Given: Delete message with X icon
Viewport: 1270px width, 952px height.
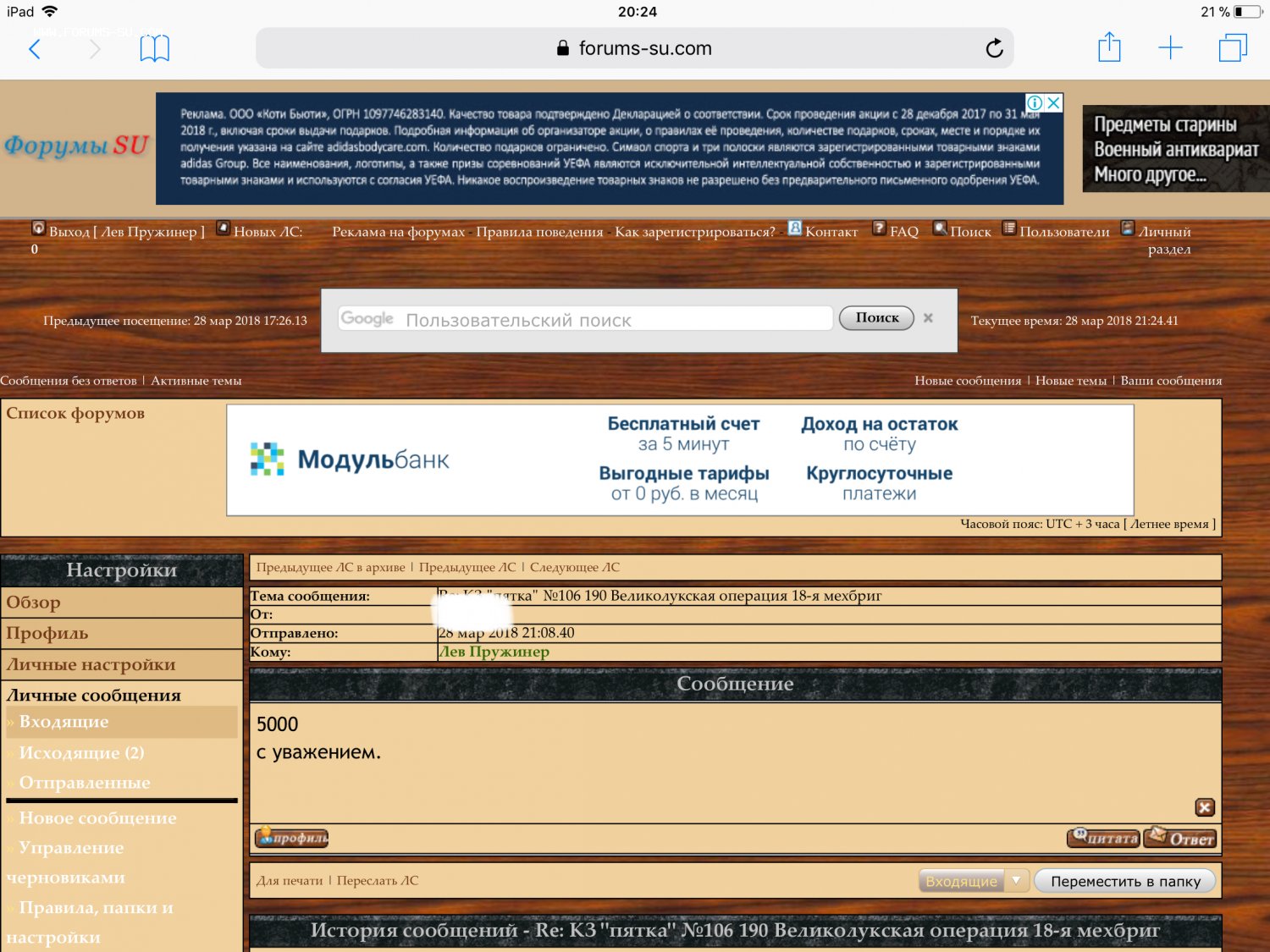Looking at the screenshot, I should (1204, 807).
